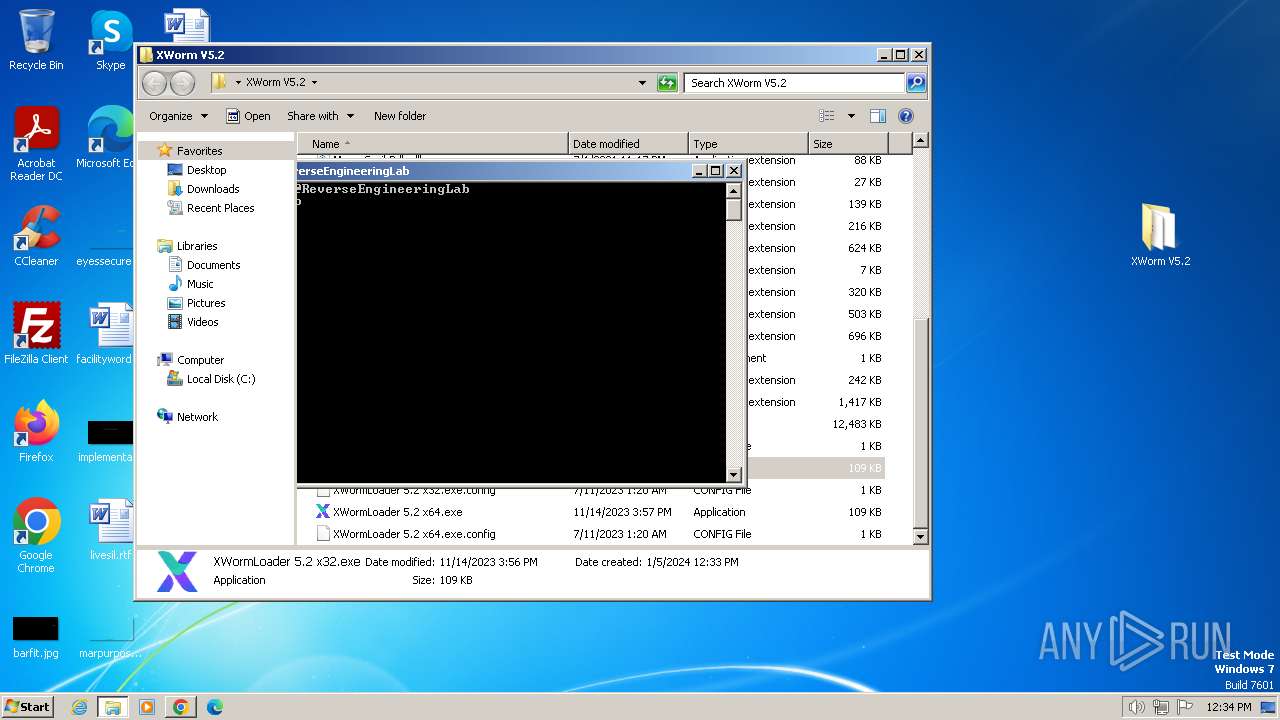Viewport: 1280px width, 720px height.
Task: Open Desktop under Favorites
Action: (206, 170)
